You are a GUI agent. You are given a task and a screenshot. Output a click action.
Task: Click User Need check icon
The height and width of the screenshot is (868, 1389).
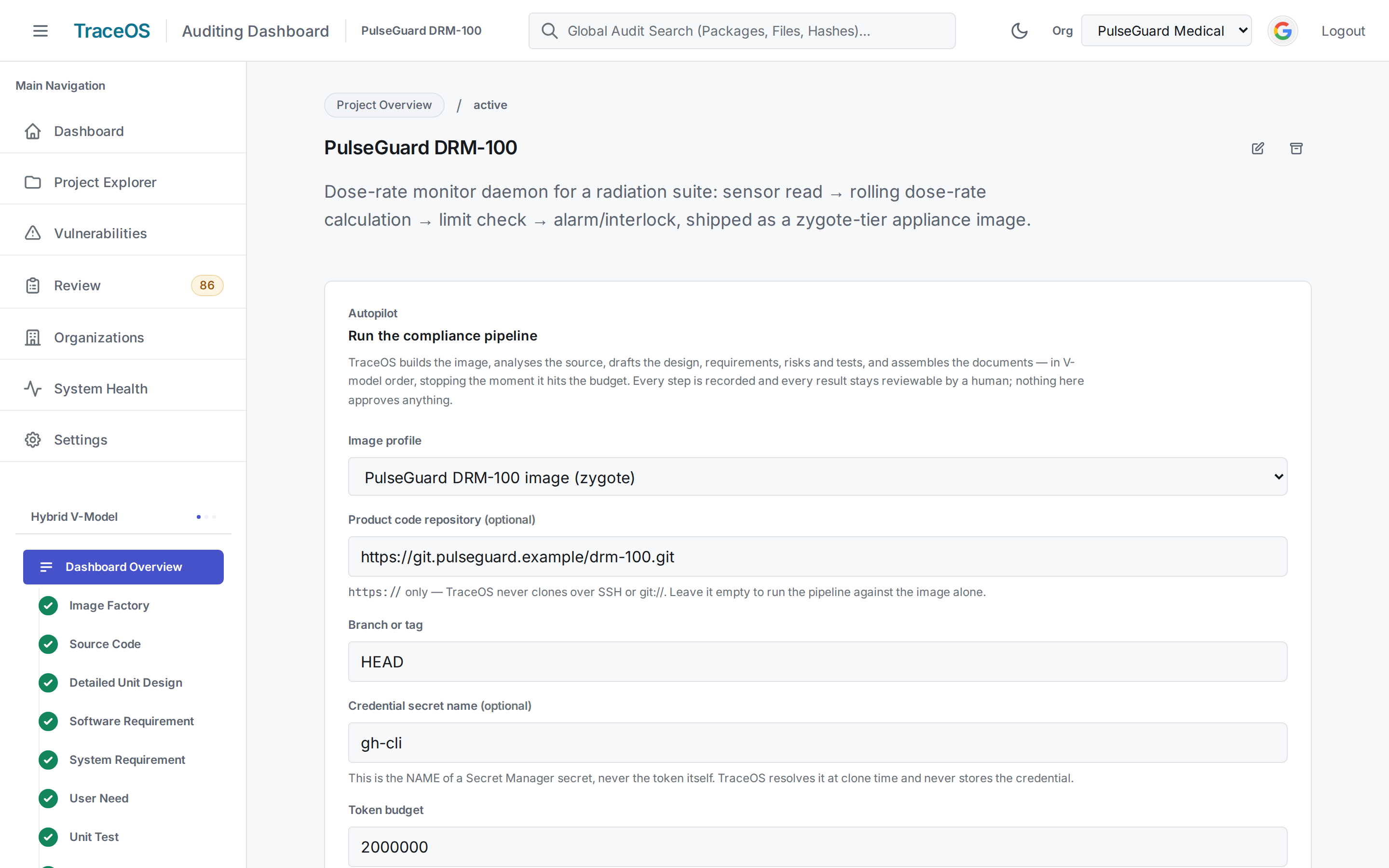[48, 798]
